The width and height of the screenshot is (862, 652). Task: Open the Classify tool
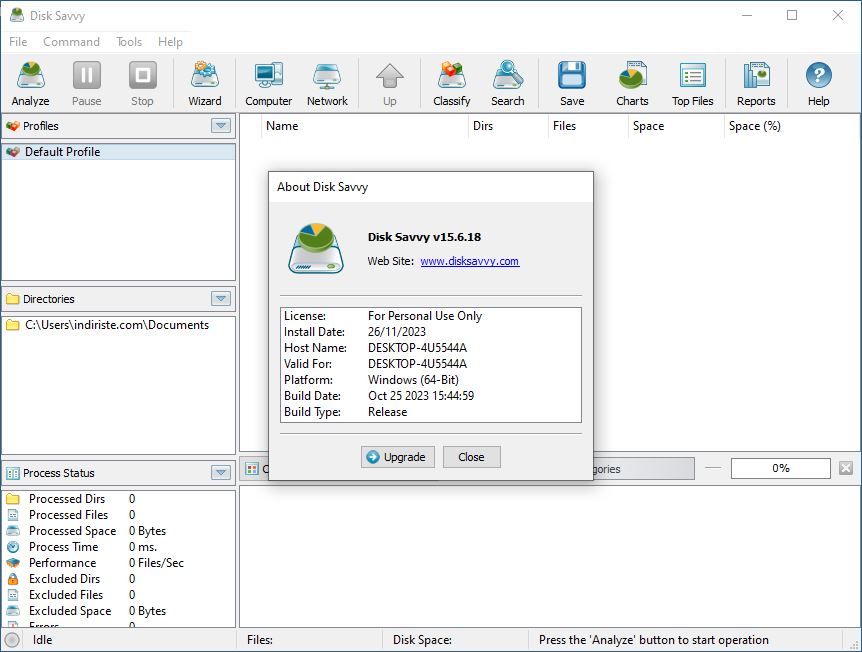coord(451,84)
